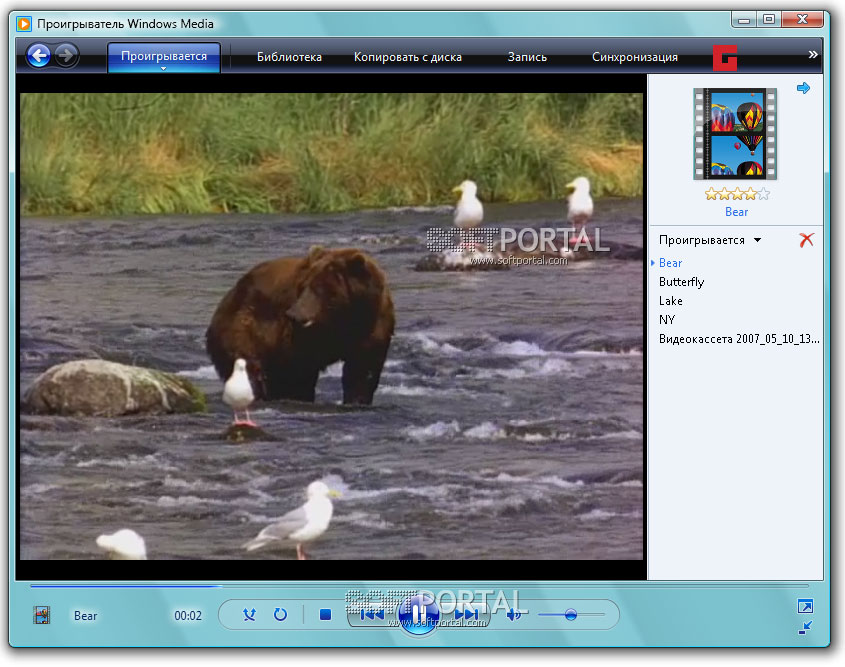845x667 pixels.
Task: Click the Forward navigation arrow
Action: click(x=66, y=56)
